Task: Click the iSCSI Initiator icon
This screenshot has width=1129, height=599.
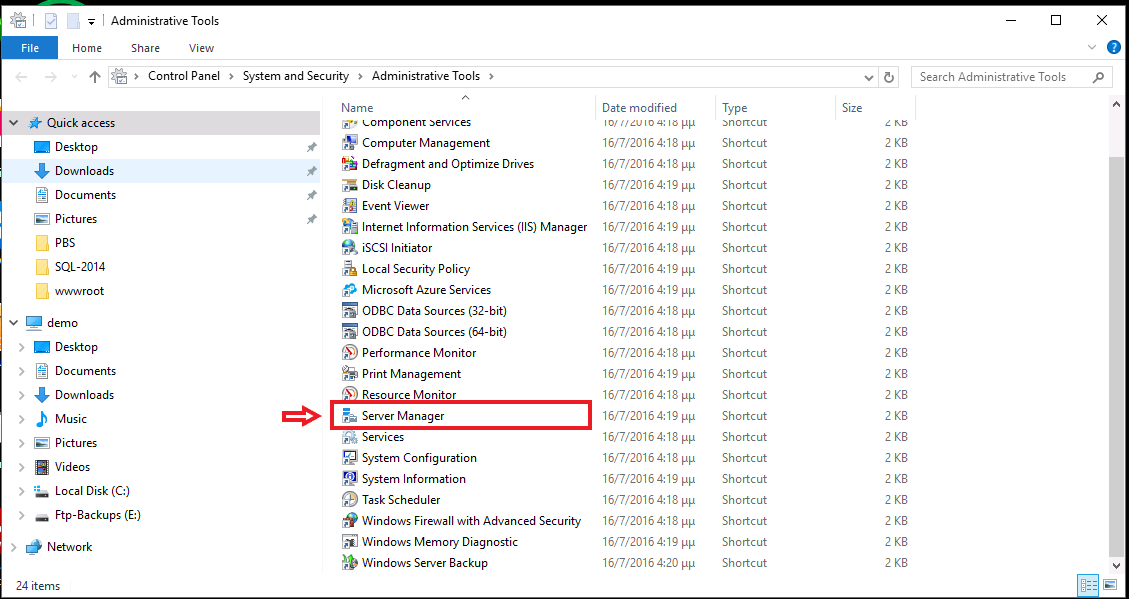Action: [x=350, y=248]
